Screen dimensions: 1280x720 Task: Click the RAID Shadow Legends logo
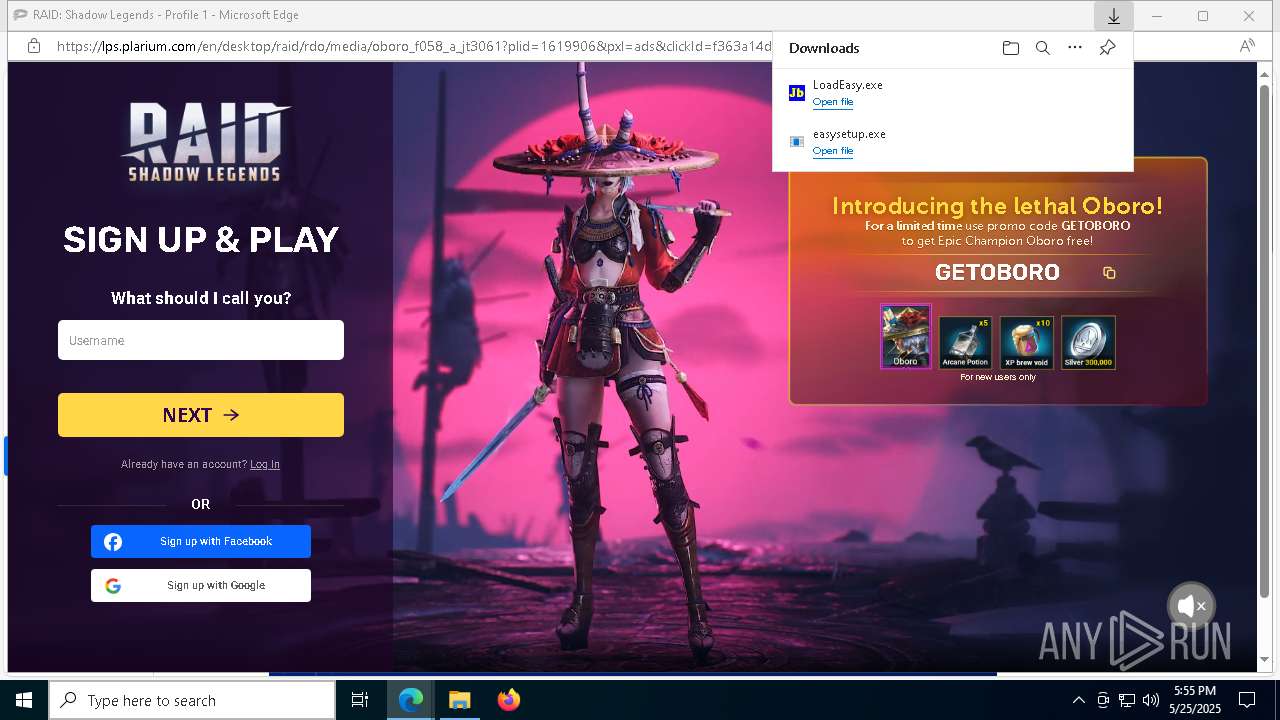coord(206,141)
